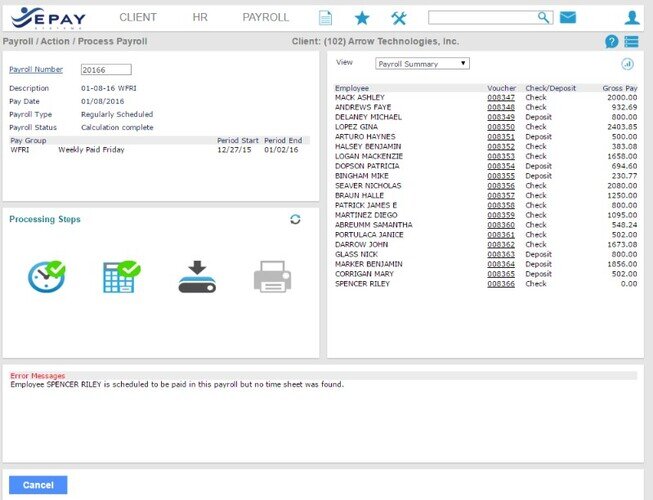This screenshot has height=500, width=653.
Task: Click the blue help question mark icon
Action: pyautogui.click(x=612, y=42)
